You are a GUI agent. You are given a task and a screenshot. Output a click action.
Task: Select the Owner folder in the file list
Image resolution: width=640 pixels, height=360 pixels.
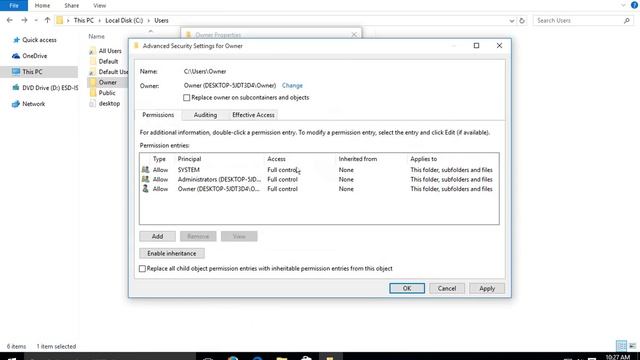(x=107, y=82)
